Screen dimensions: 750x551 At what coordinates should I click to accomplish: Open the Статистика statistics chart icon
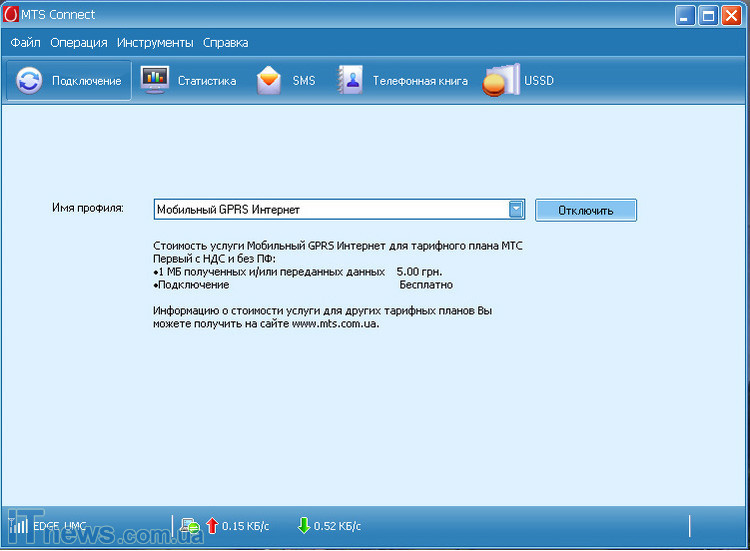coord(155,80)
